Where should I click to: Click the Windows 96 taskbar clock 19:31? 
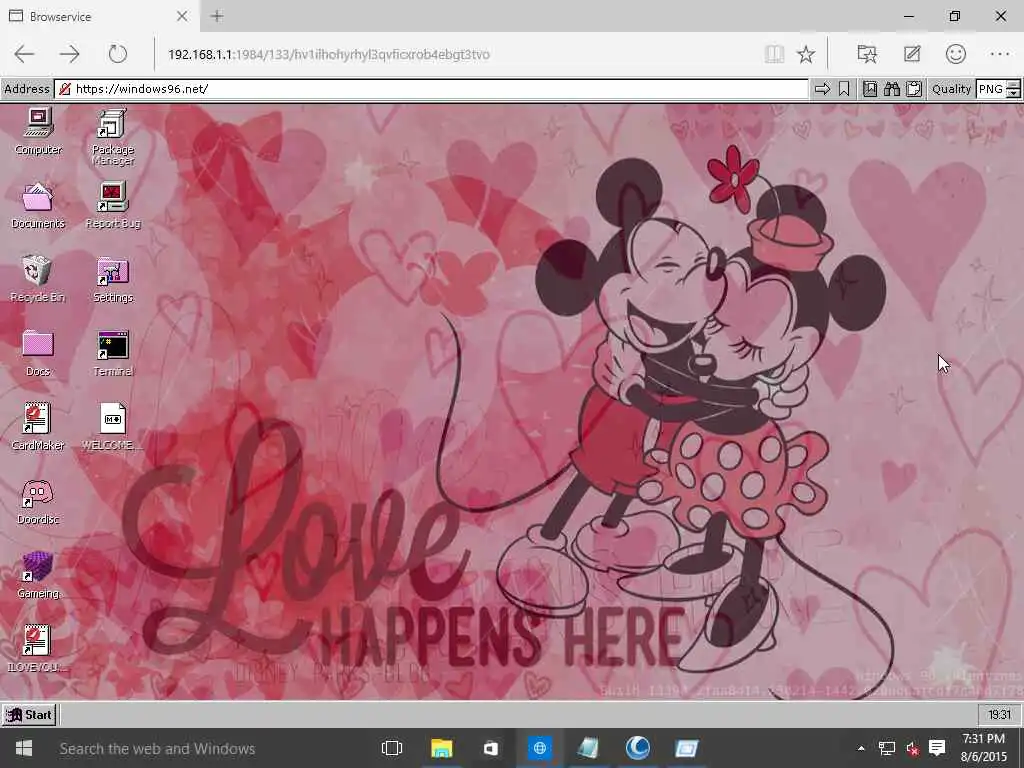coord(999,714)
